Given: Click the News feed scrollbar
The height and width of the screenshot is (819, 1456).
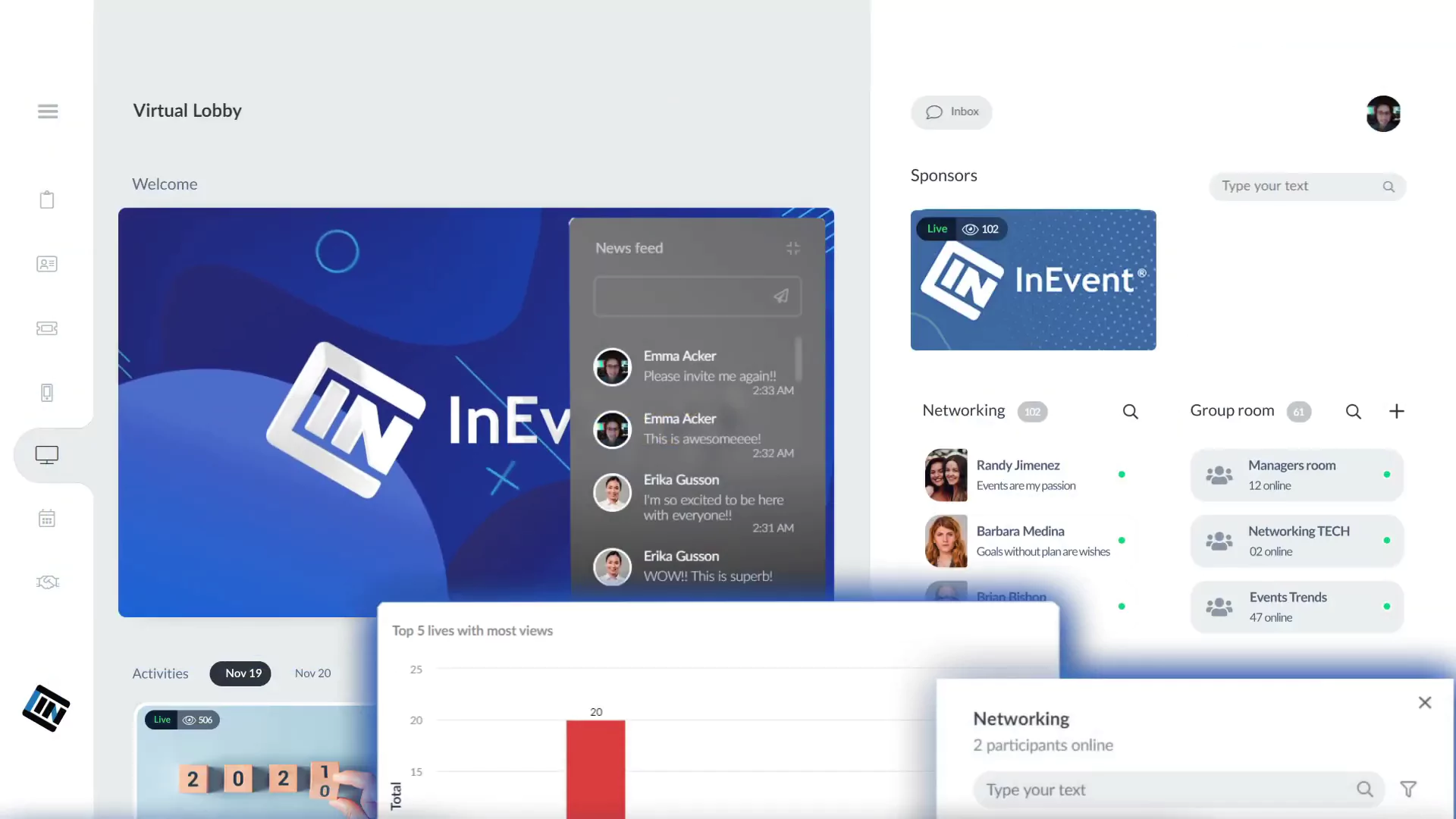Looking at the screenshot, I should point(798,359).
